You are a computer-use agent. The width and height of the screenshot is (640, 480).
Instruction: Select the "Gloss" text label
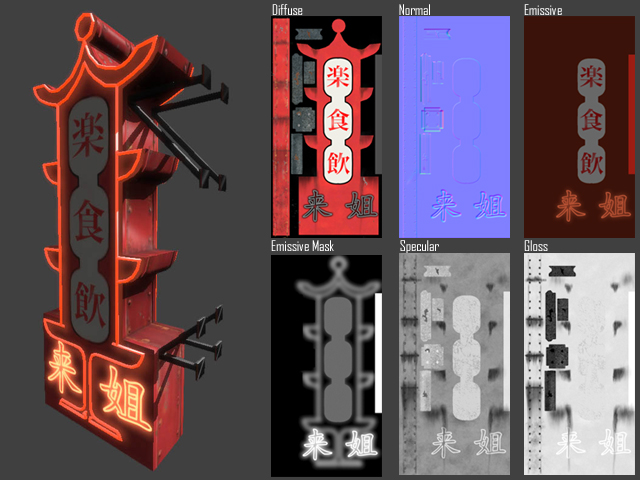pos(537,246)
